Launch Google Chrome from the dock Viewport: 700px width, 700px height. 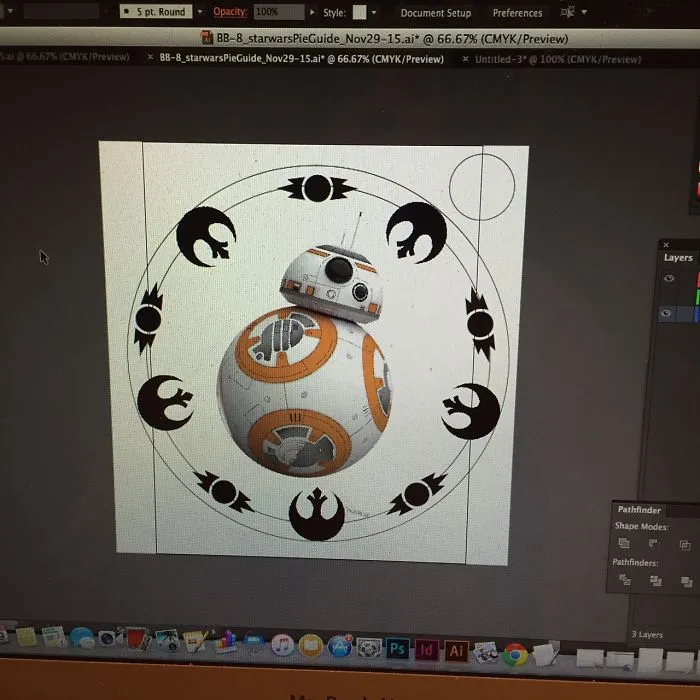coord(515,654)
